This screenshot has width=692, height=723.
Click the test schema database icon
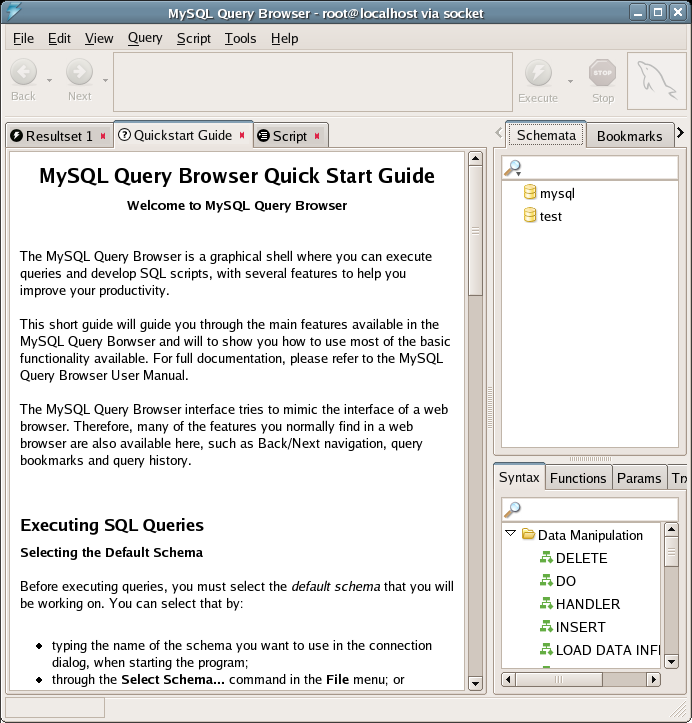coord(530,215)
